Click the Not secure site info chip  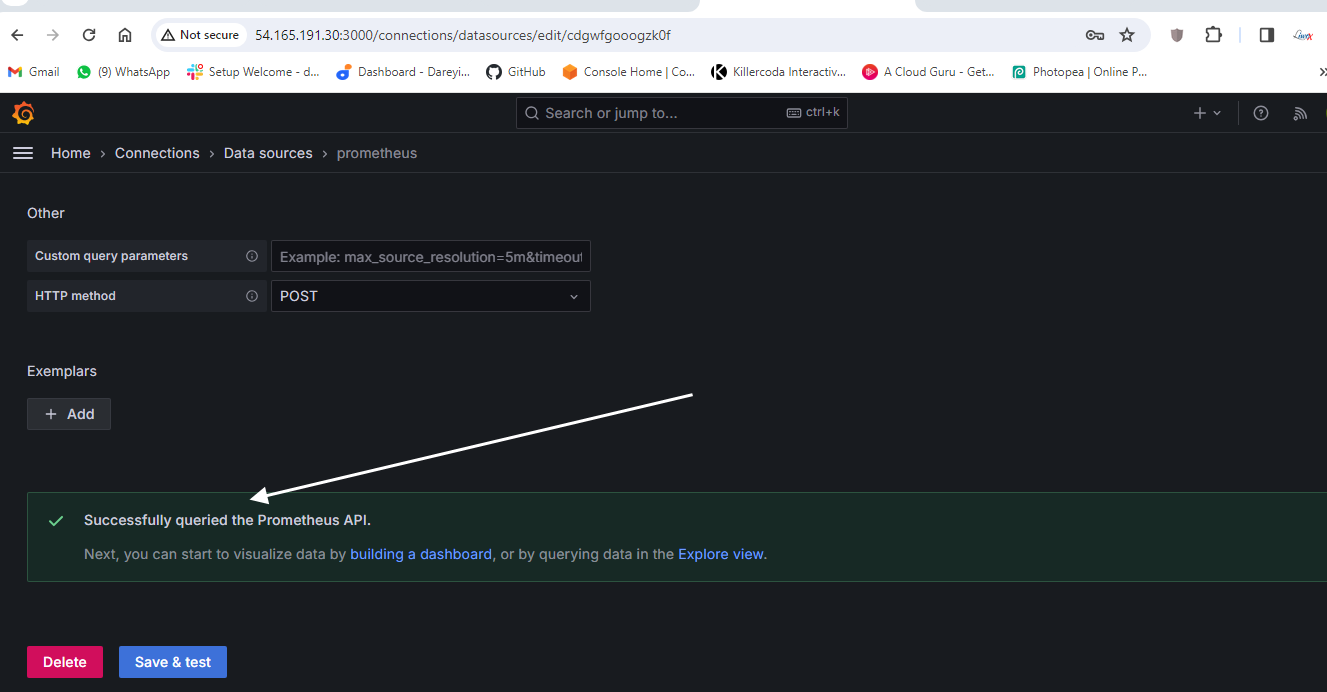199,35
